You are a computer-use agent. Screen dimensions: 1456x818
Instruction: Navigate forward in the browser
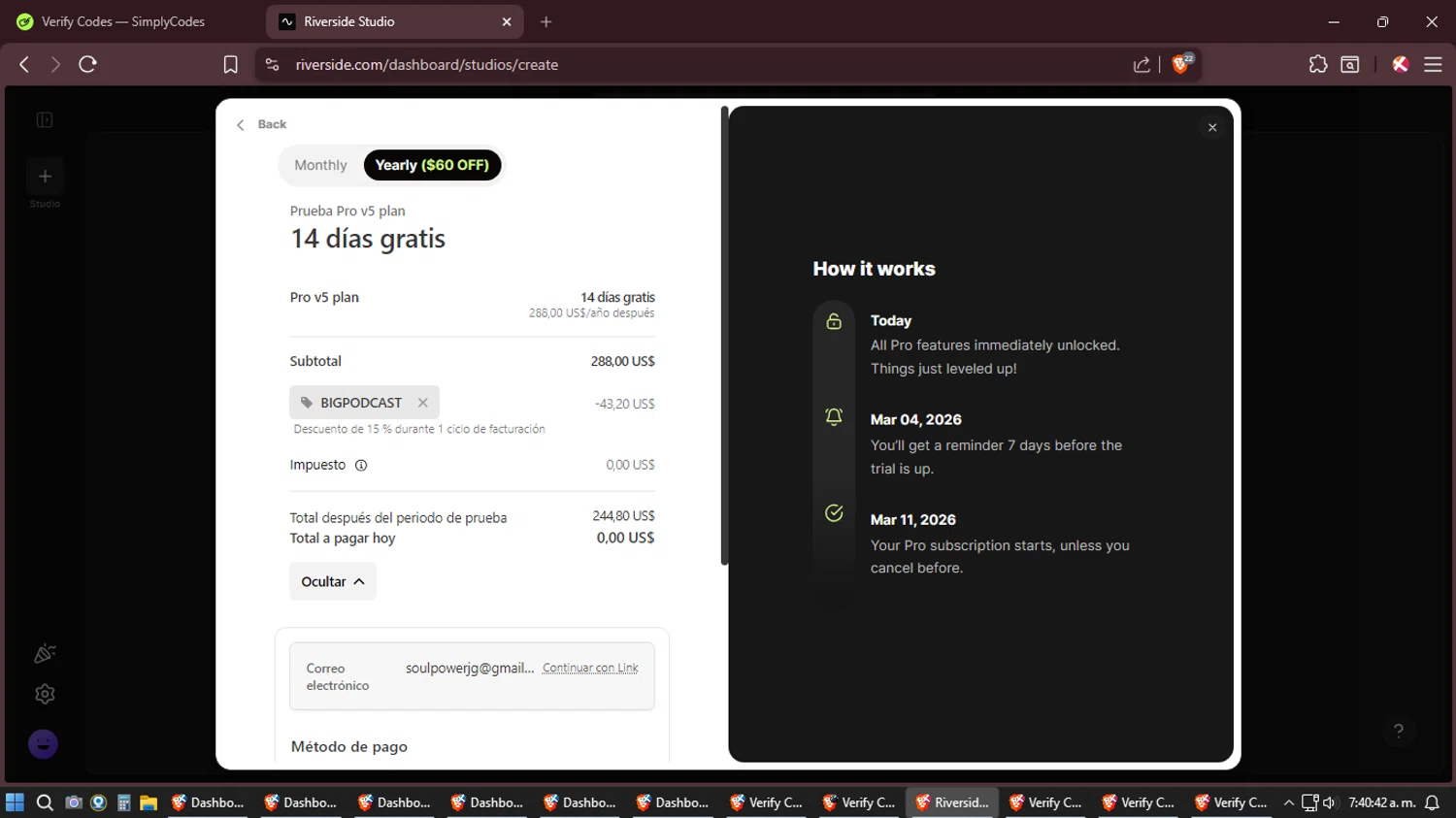pos(55,65)
